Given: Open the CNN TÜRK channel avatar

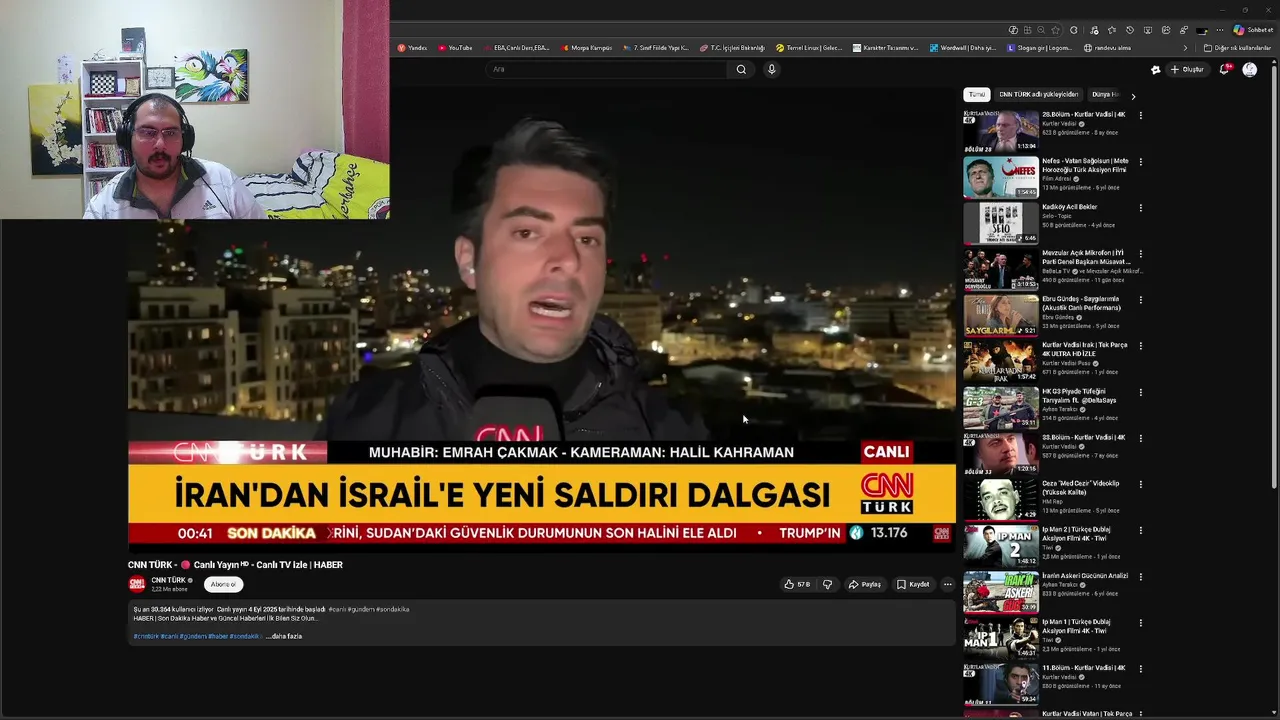Looking at the screenshot, I should click(x=137, y=584).
